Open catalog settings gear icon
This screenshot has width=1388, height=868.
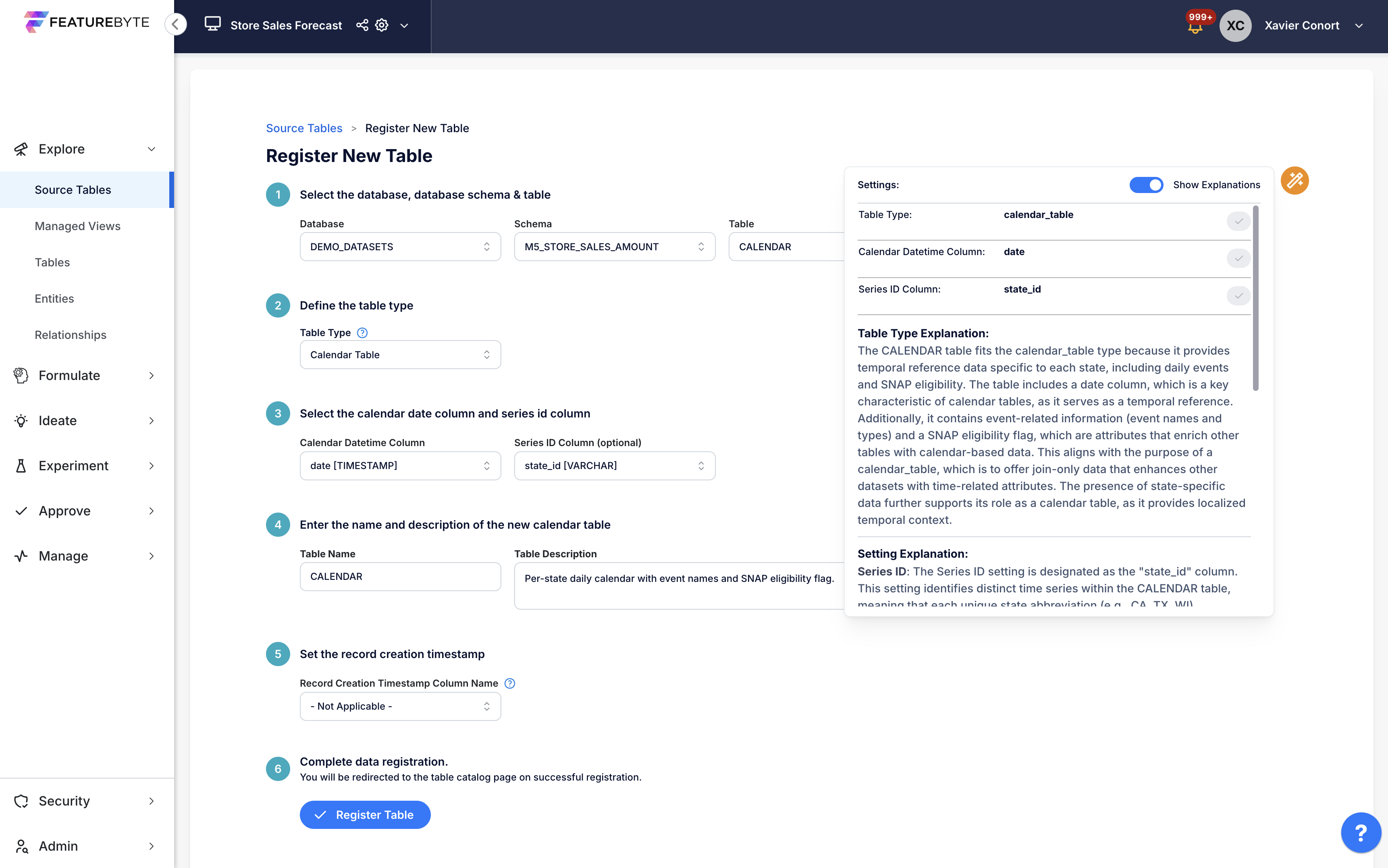(x=382, y=25)
